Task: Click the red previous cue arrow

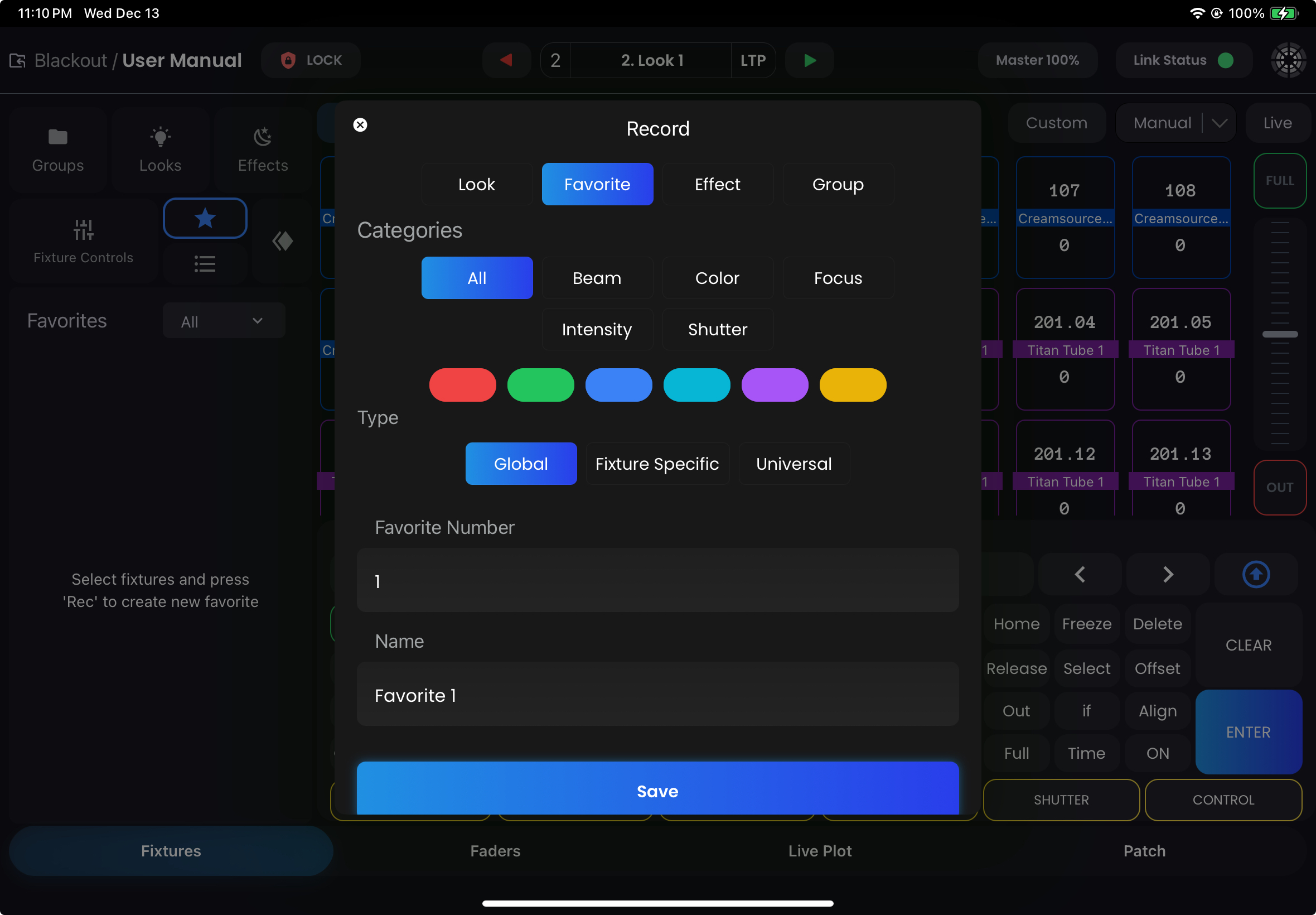Action: point(506,60)
